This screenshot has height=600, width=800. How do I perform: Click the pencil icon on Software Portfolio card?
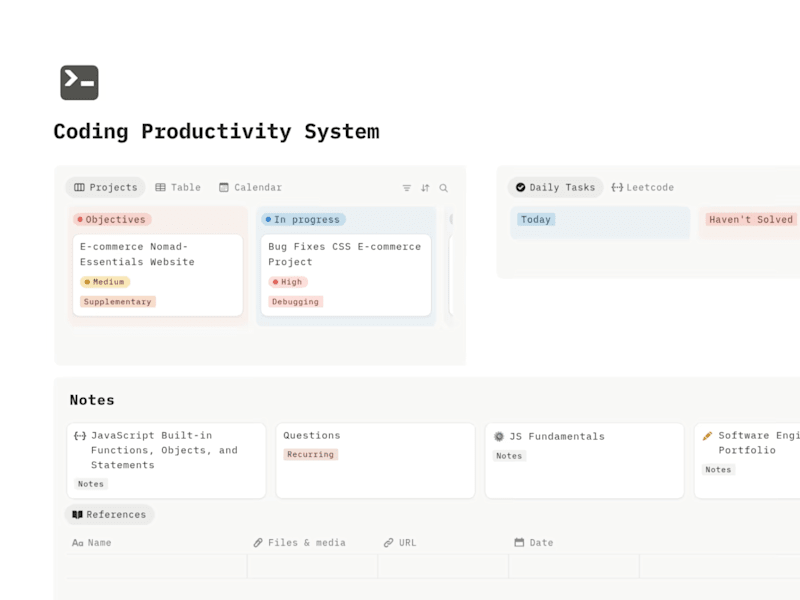click(x=707, y=436)
